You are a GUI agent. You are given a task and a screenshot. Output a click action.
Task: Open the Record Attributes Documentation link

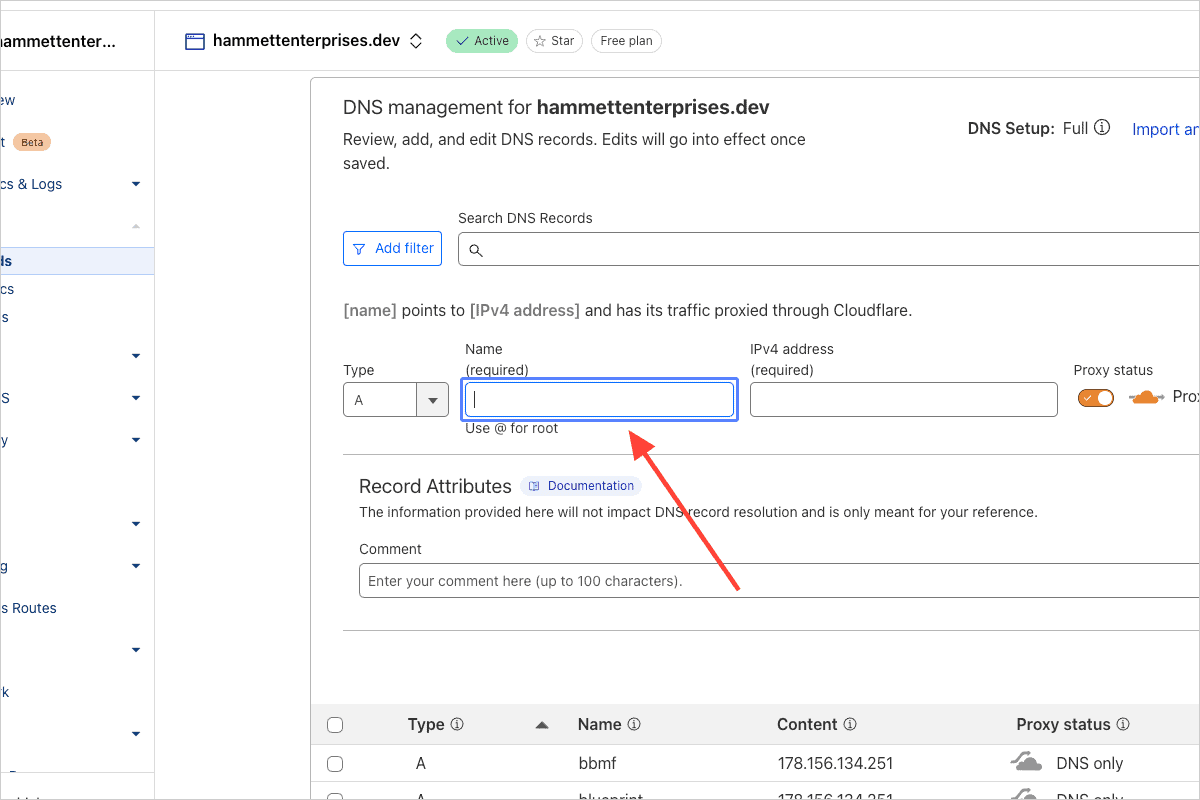581,486
